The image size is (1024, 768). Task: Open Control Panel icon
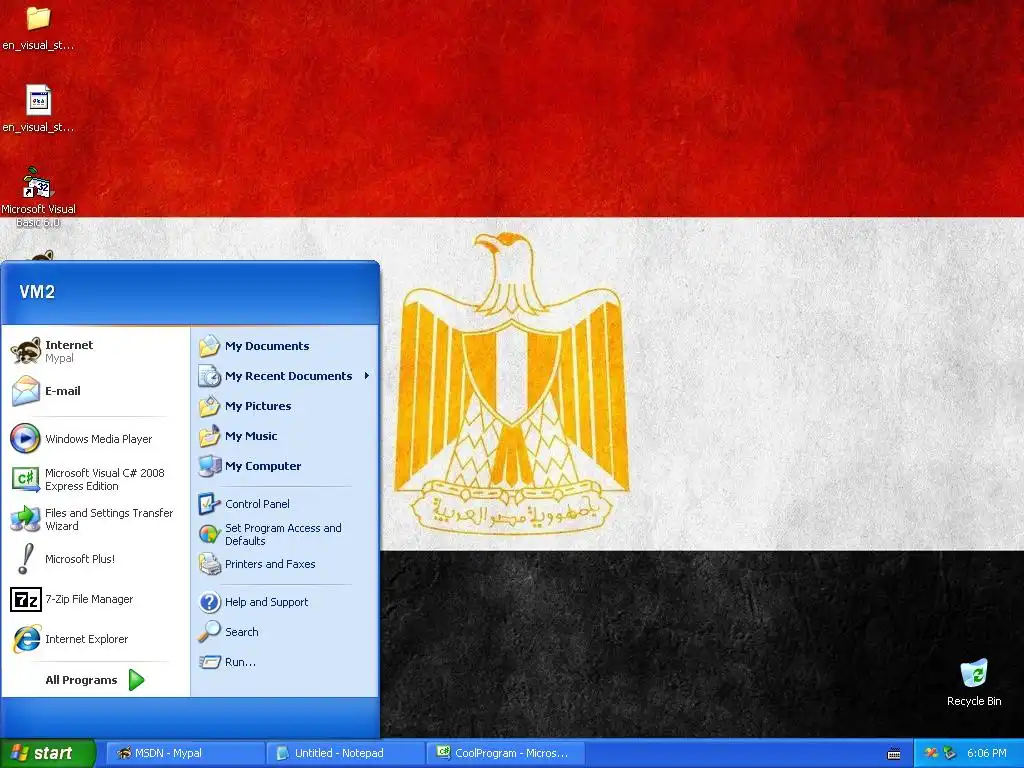pos(210,504)
